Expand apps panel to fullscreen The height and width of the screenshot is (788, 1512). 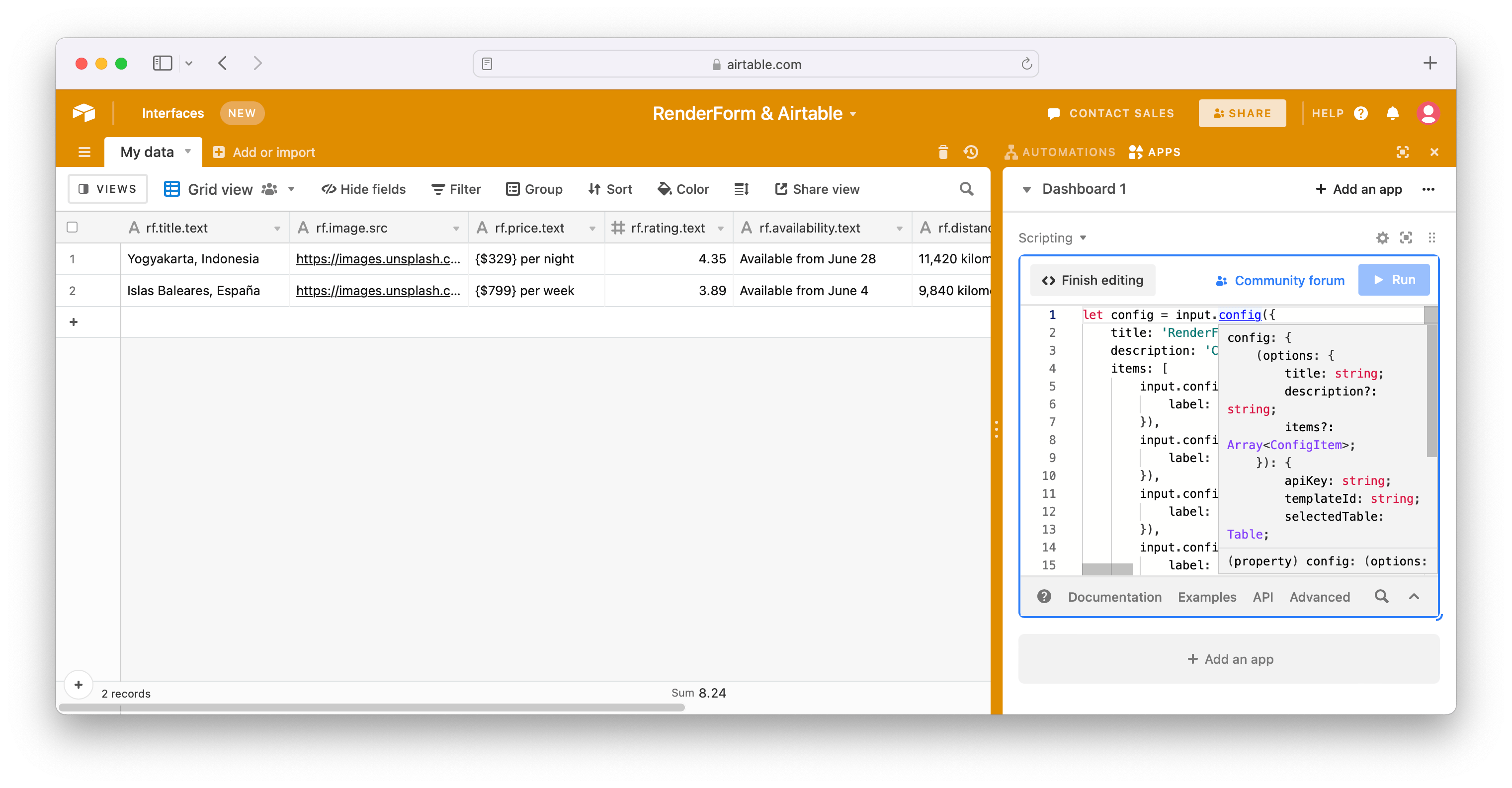tap(1402, 153)
